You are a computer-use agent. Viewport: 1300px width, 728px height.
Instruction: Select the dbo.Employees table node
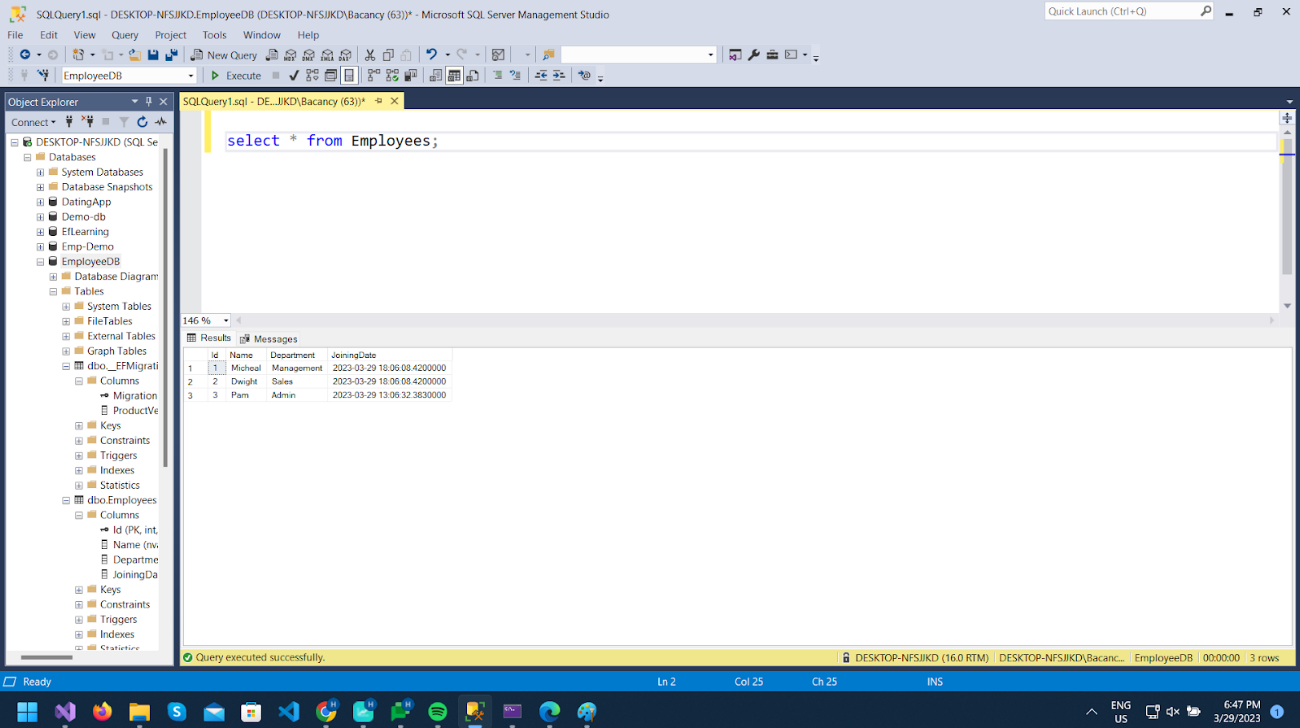click(x=122, y=500)
